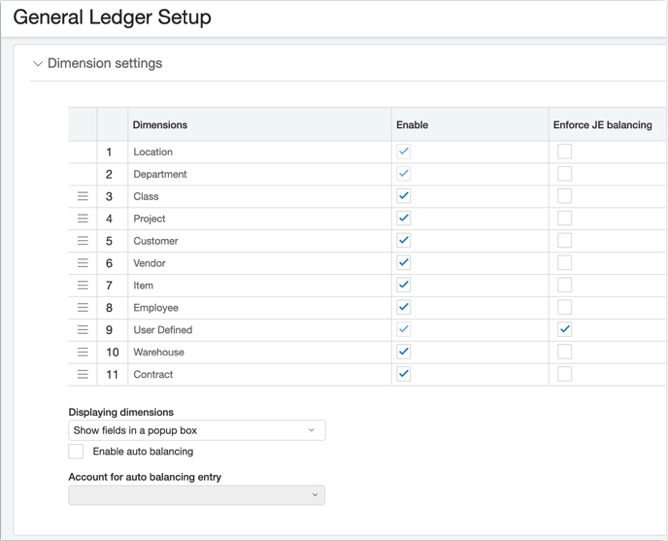
Task: Collapse the Dimension settings section
Action: (38, 64)
